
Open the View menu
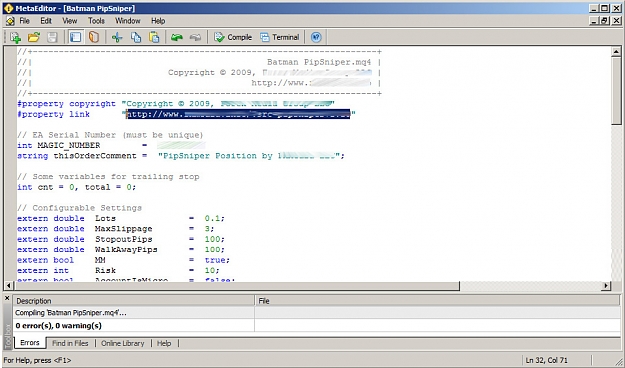(69, 21)
